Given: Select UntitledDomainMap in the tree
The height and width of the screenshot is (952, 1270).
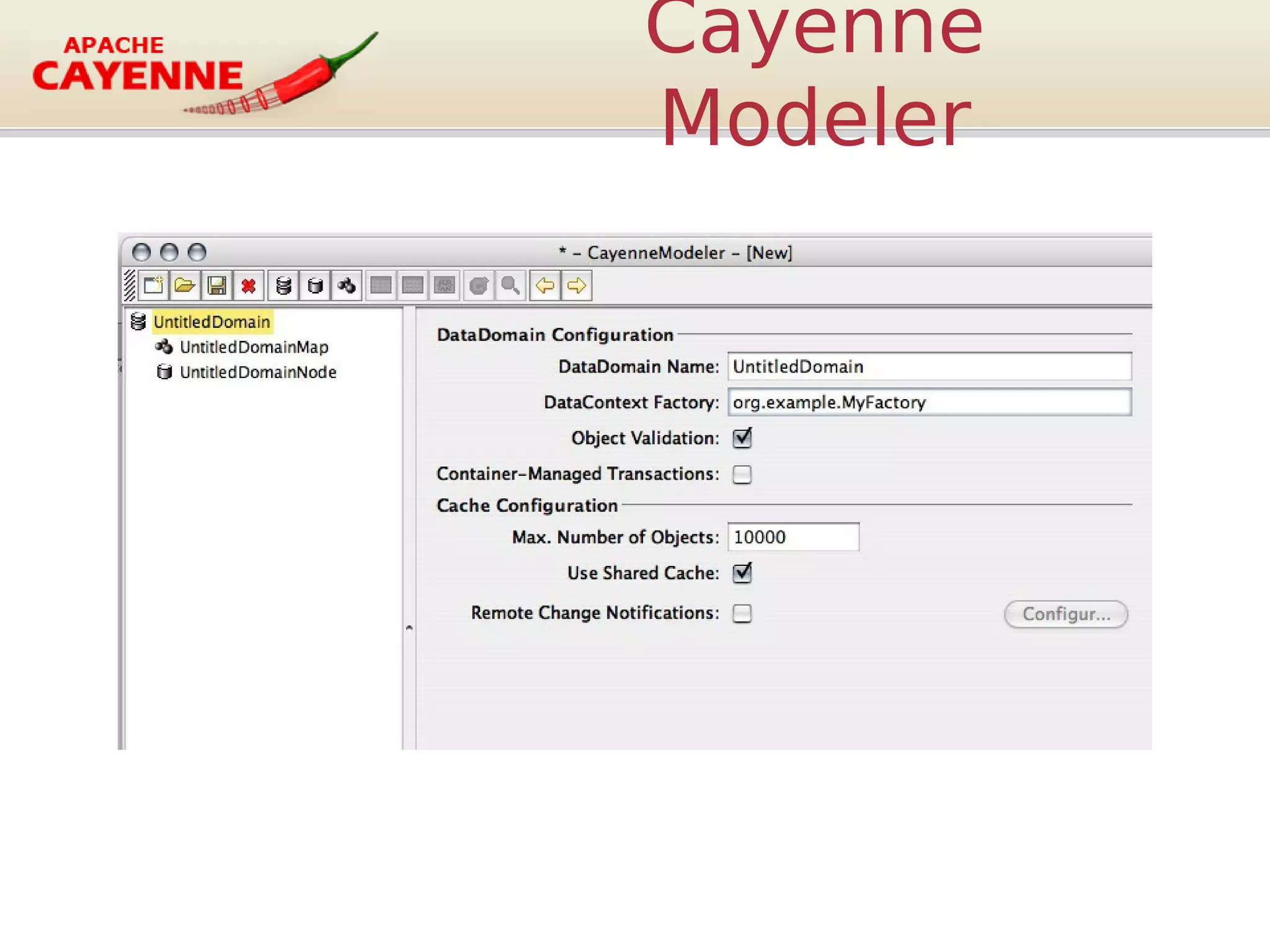Looking at the screenshot, I should (x=254, y=347).
